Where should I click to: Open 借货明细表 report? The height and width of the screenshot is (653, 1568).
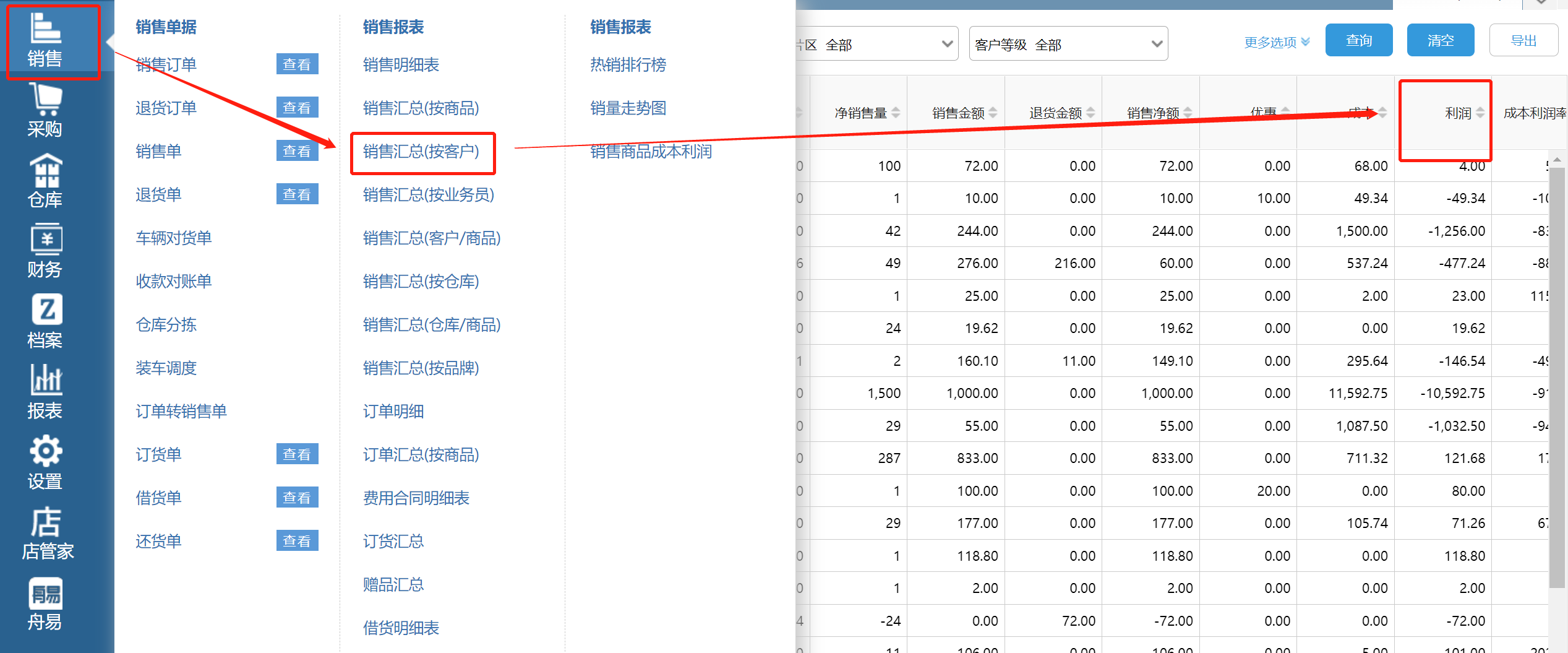click(x=401, y=628)
